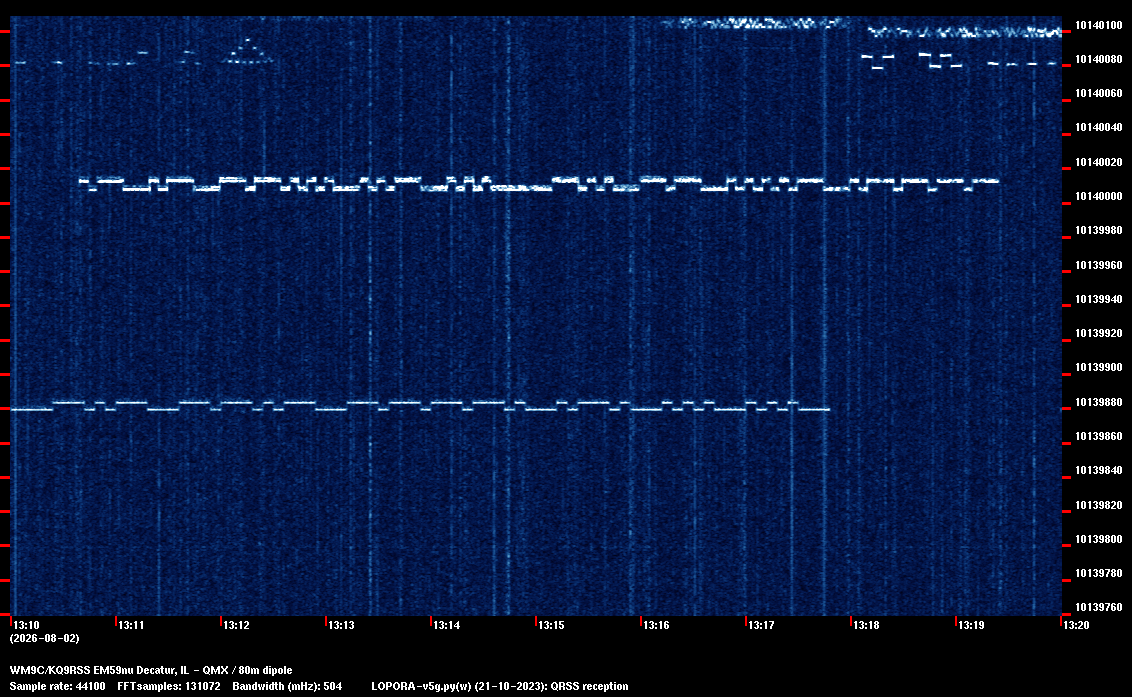
Task: Click the 13:16 time axis label
Action: click(x=656, y=625)
